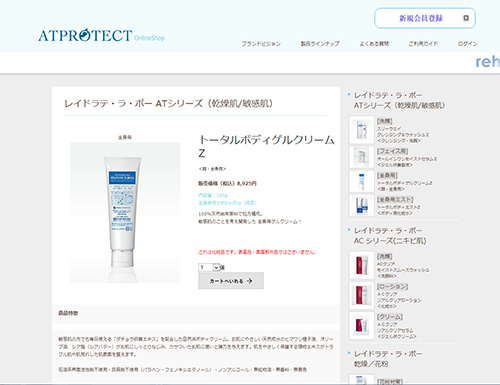Open the ブランドビジョン menu item

point(261,44)
